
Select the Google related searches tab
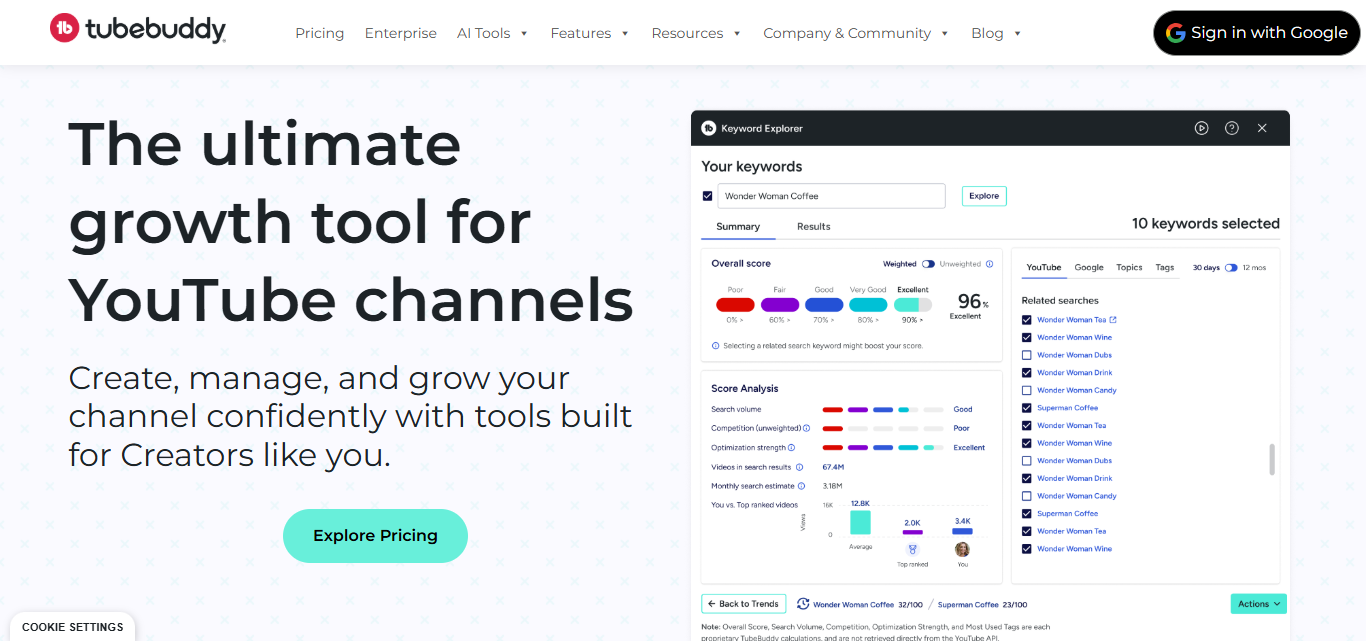1089,267
